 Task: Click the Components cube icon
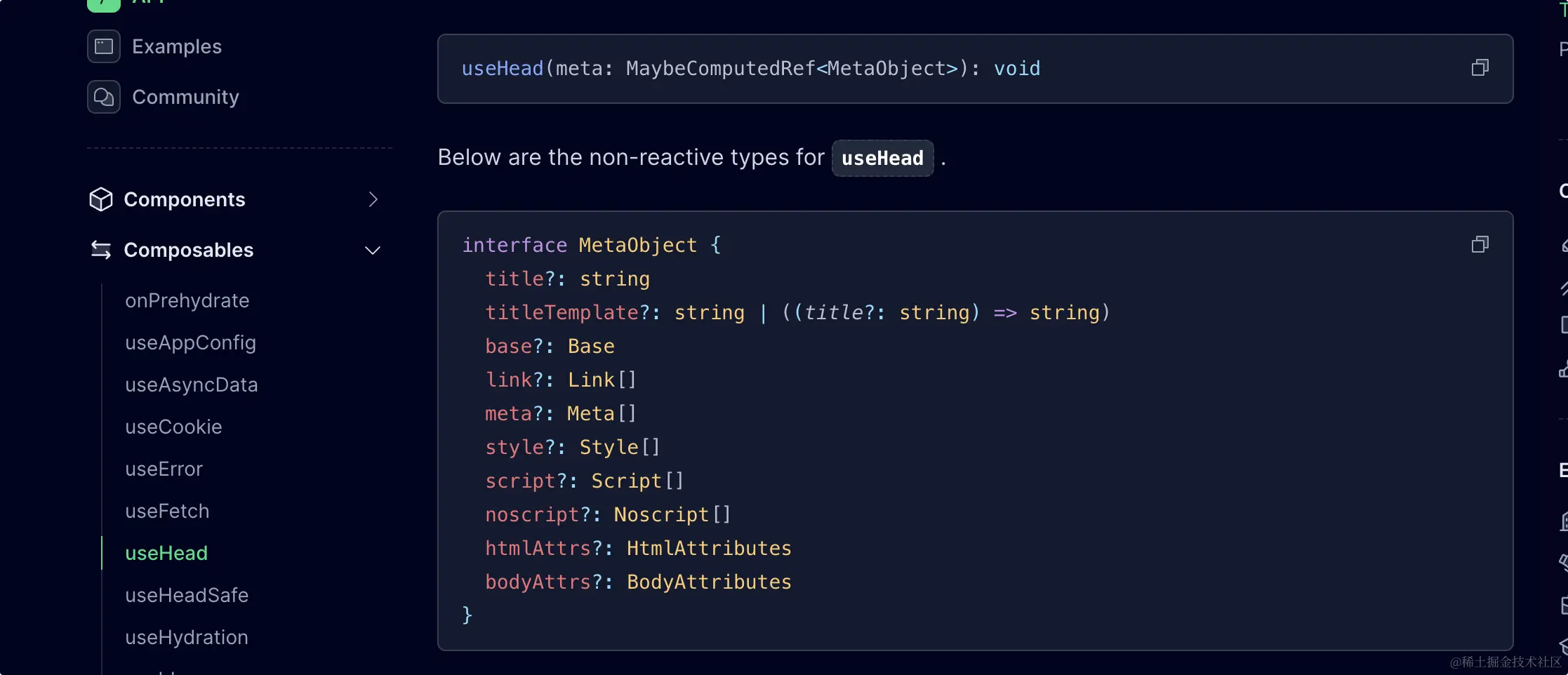click(101, 199)
